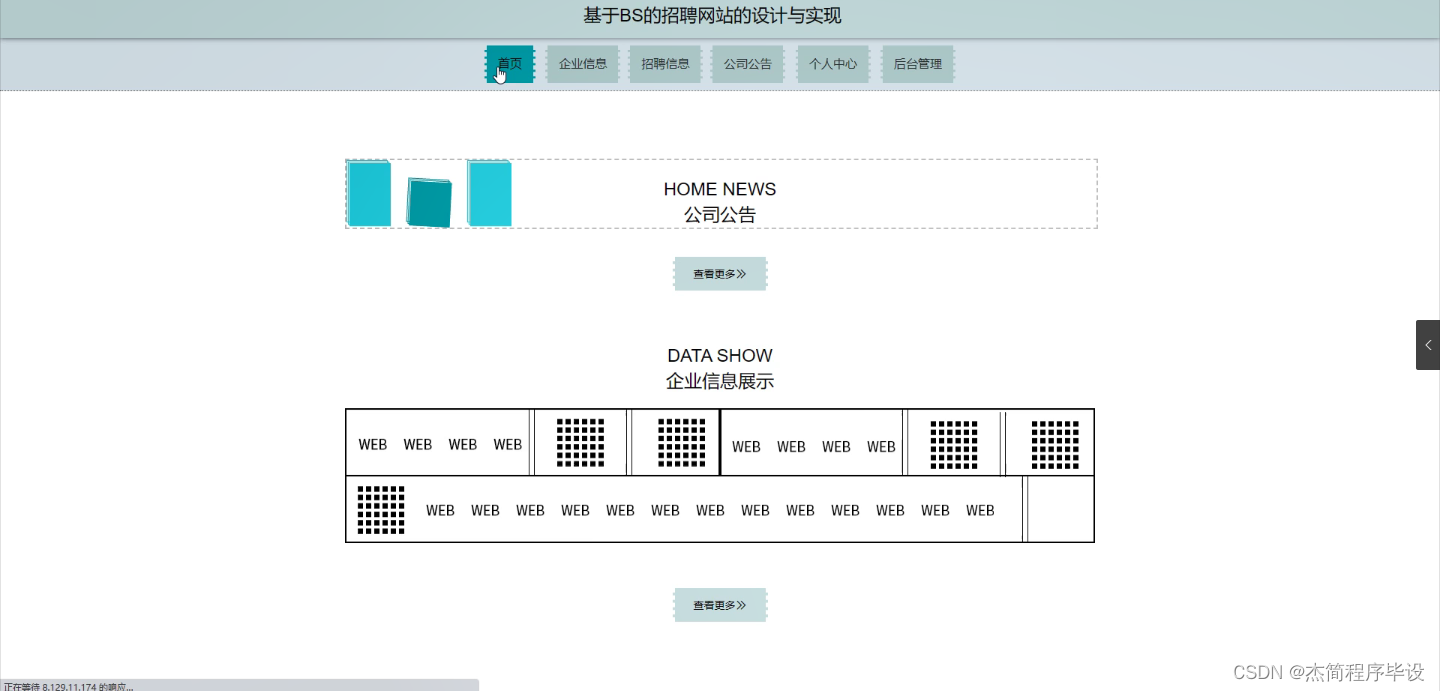Open the 后台管理 admin page
Screen dimensions: 1440x691
(x=917, y=63)
